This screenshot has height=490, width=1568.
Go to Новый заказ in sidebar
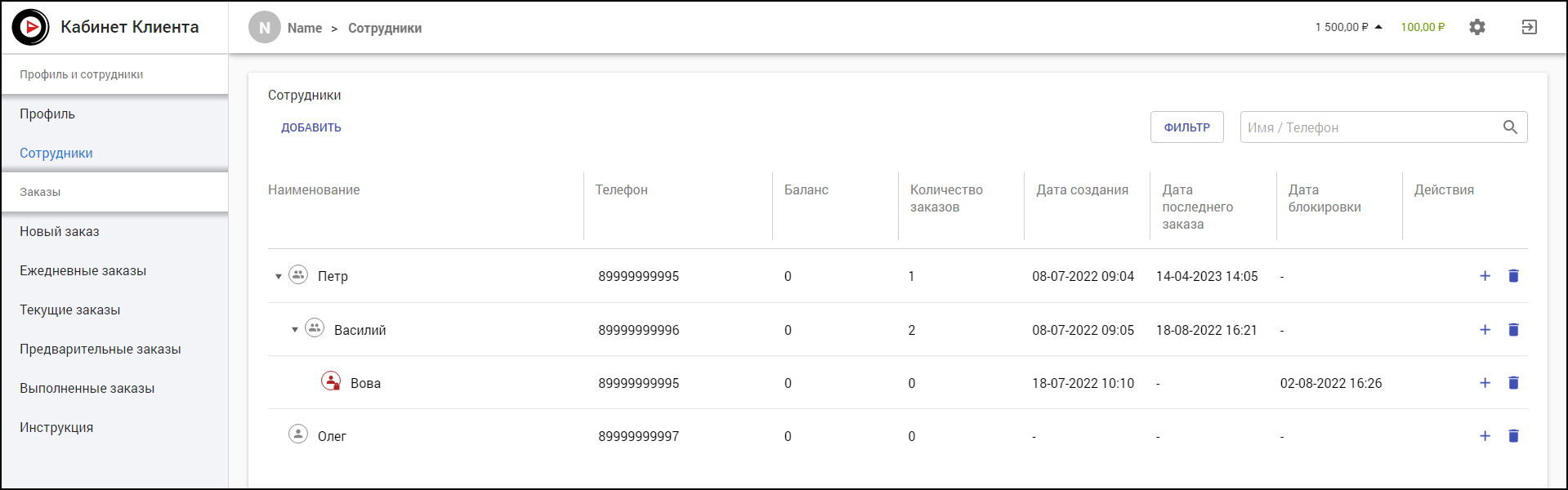60,232
